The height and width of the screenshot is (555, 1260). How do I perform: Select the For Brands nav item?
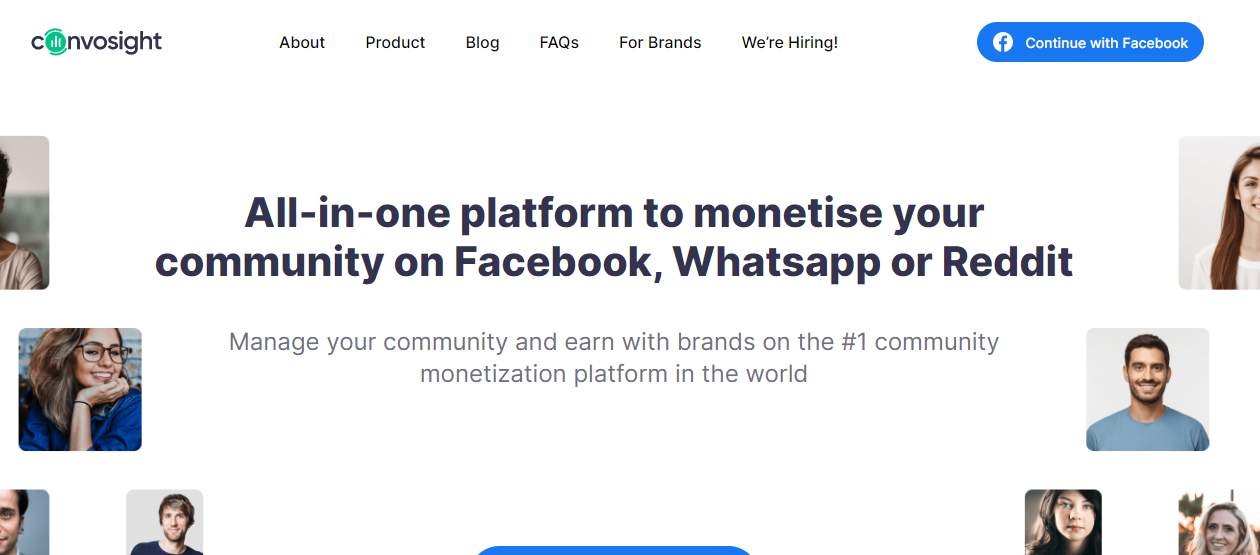pos(660,42)
